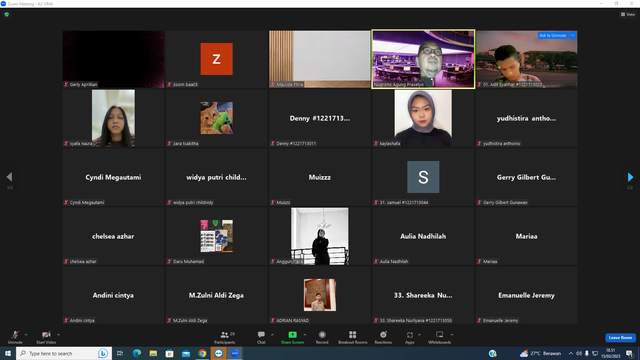
Task: Click the Gerry Gilbert Gu... name tile
Action: pos(527,177)
